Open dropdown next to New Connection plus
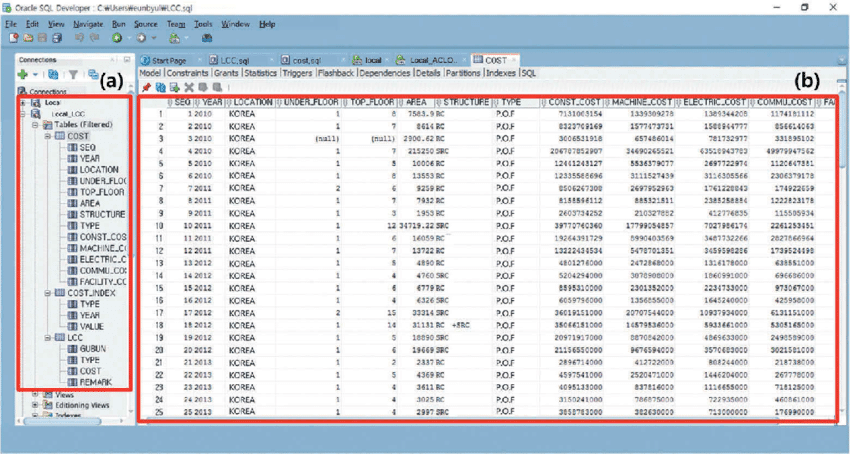Viewport: 850px width, 454px height. (x=35, y=74)
